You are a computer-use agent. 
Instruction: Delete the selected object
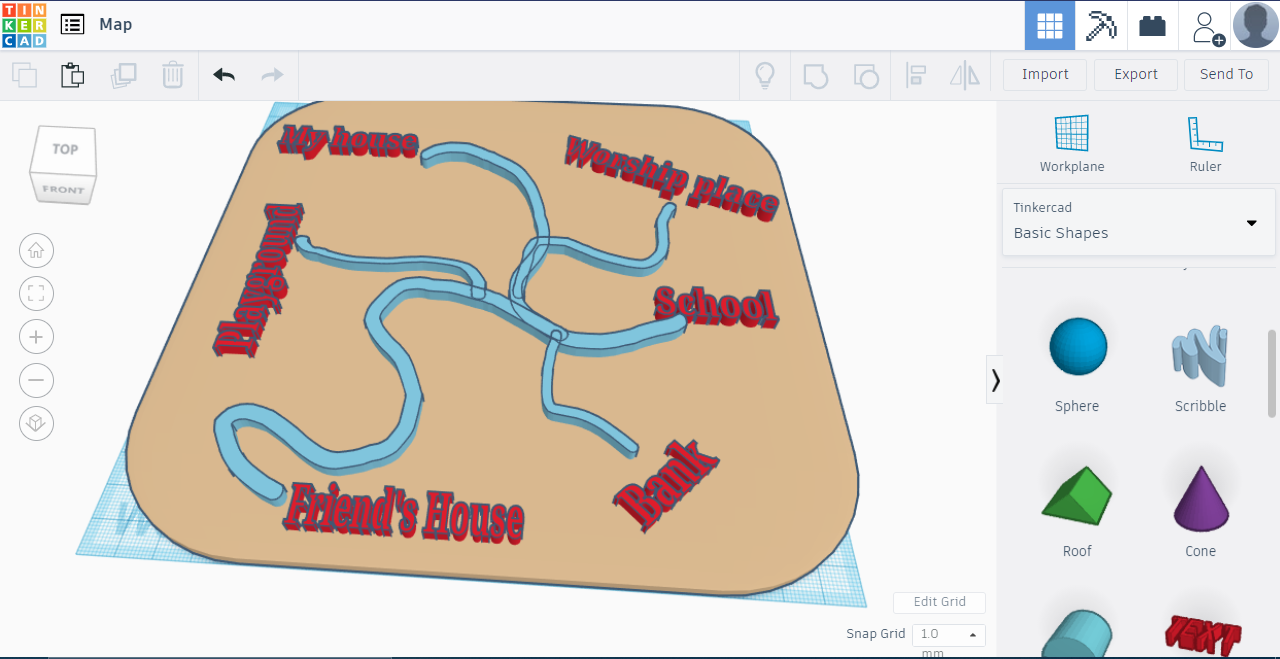tap(172, 74)
